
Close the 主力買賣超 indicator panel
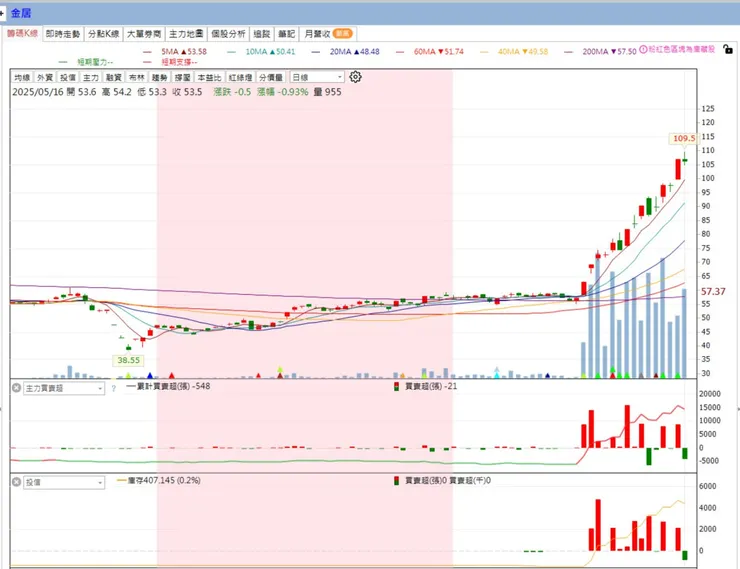17,388
